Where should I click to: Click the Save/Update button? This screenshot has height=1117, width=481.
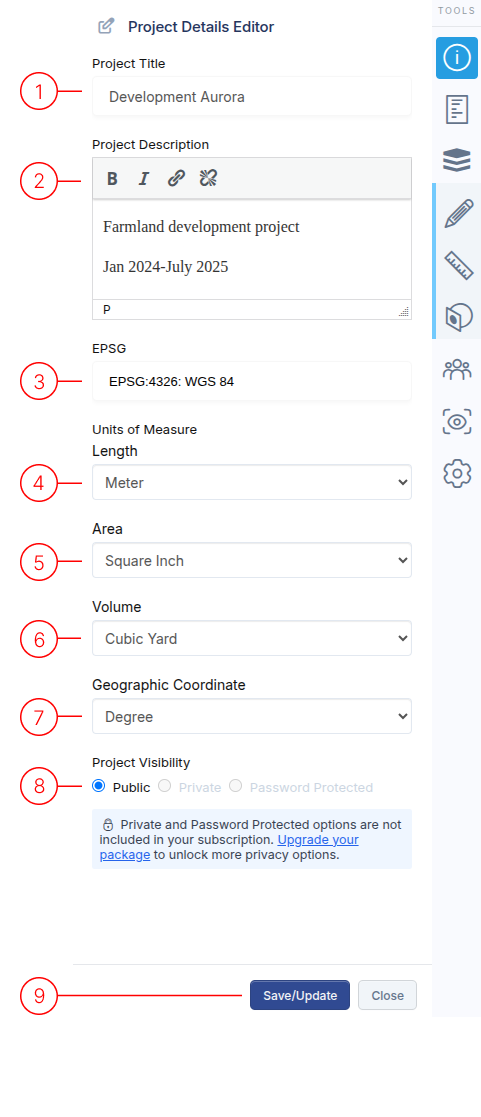[300, 995]
